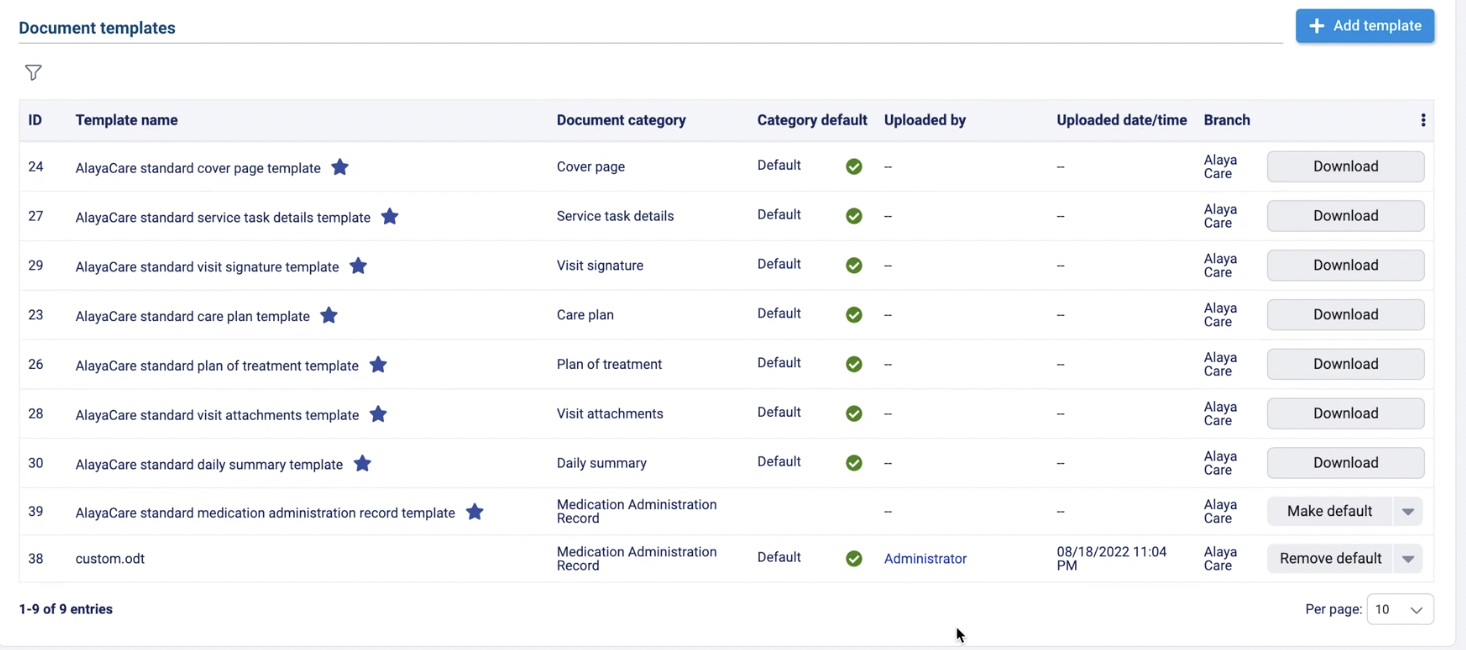
Task: Open the Administrator uploader link
Action: pyautogui.click(x=925, y=559)
